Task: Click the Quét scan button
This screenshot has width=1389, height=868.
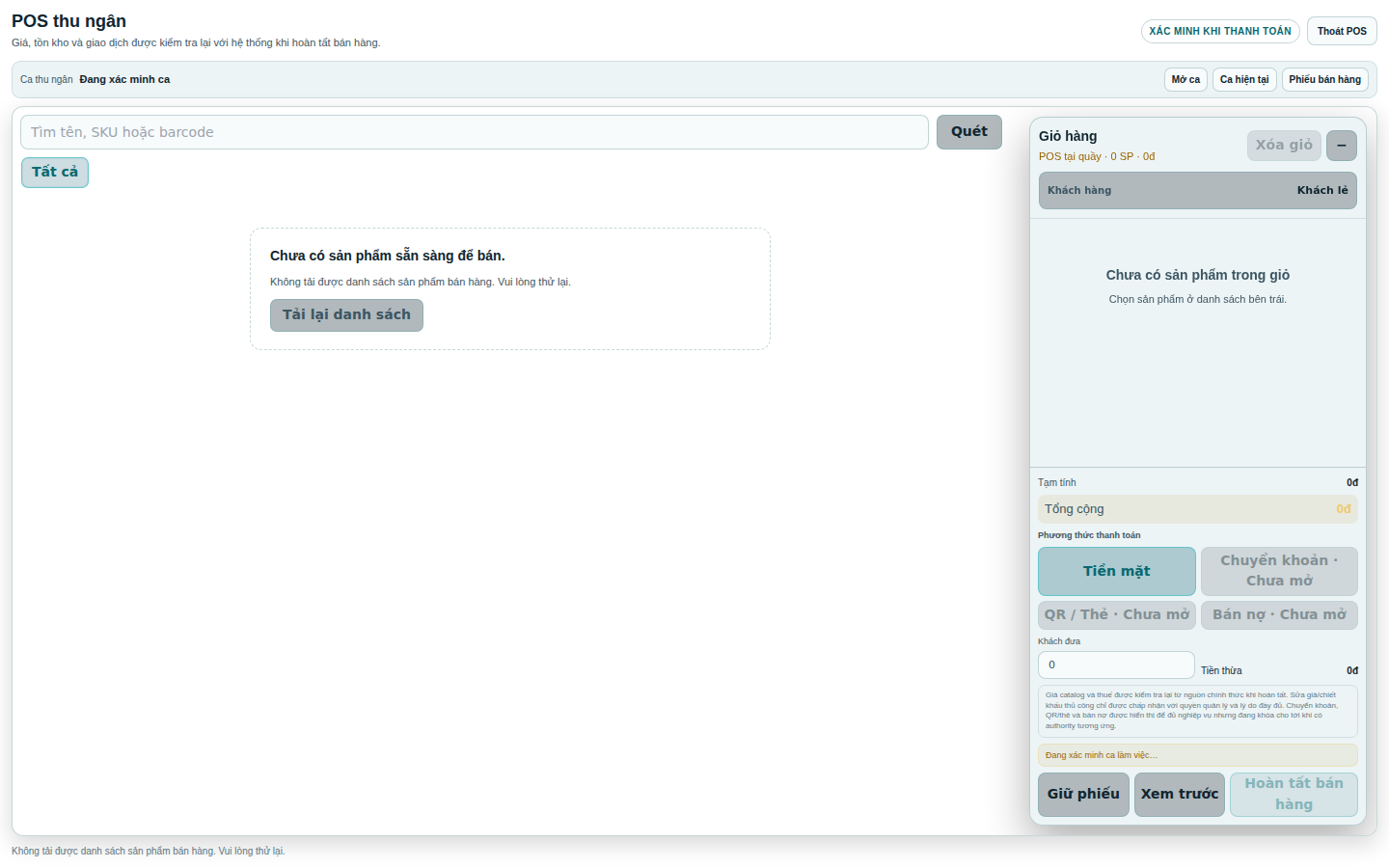Action: (969, 132)
